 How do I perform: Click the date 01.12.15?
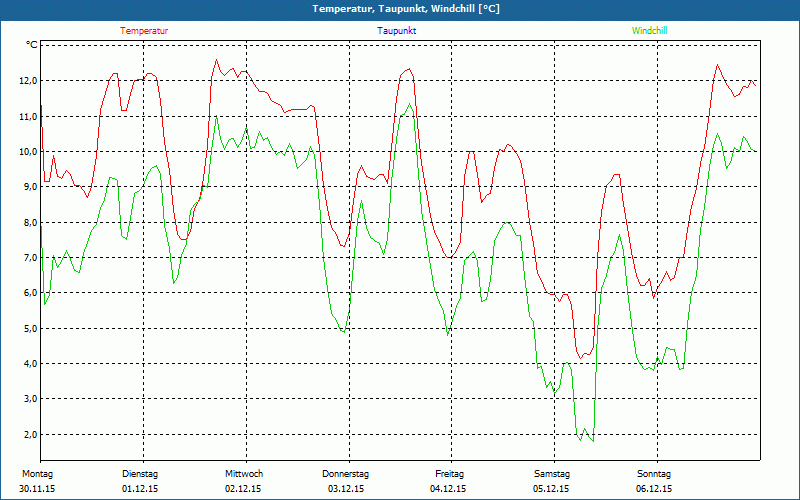140,489
